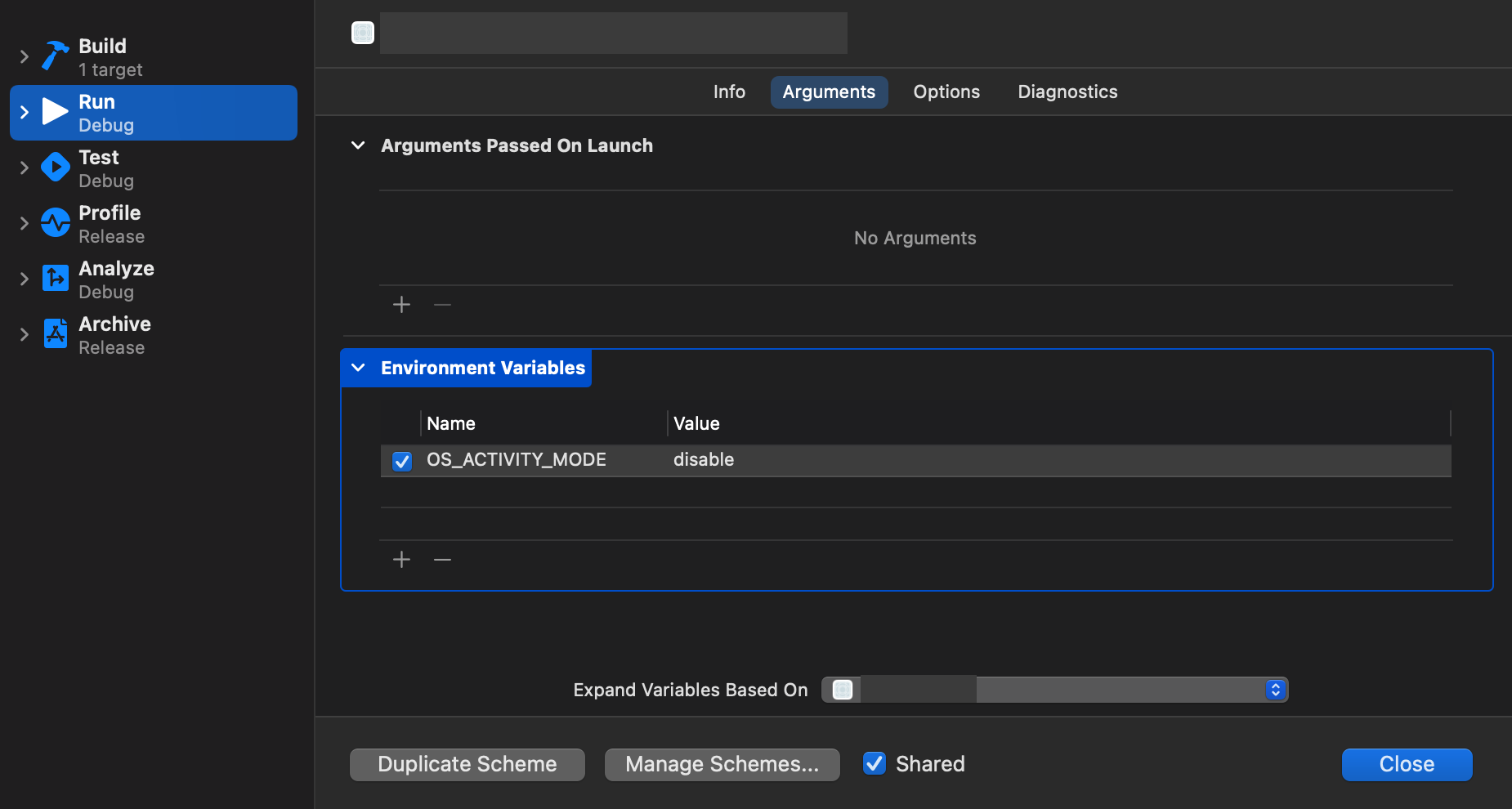The width and height of the screenshot is (1512, 809).
Task: Click the OS_ACTIVITY_MODE name cell
Action: 517,460
